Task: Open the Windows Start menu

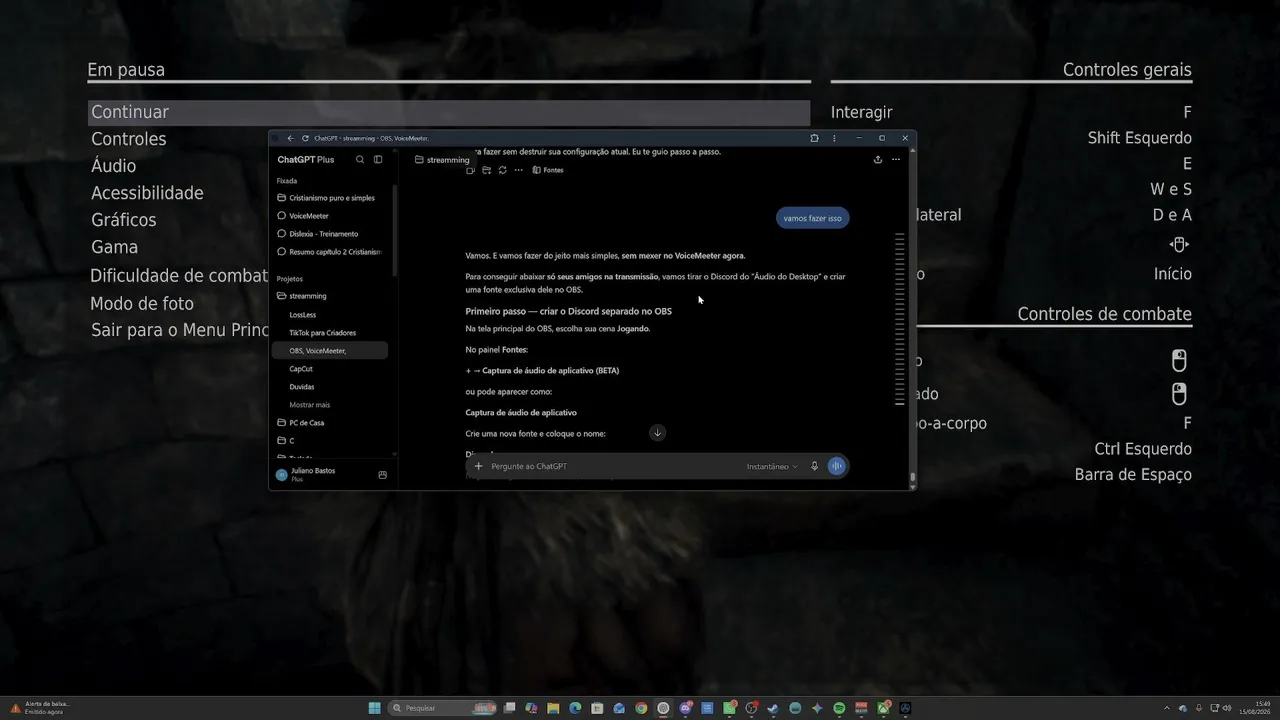Action: pos(374,708)
